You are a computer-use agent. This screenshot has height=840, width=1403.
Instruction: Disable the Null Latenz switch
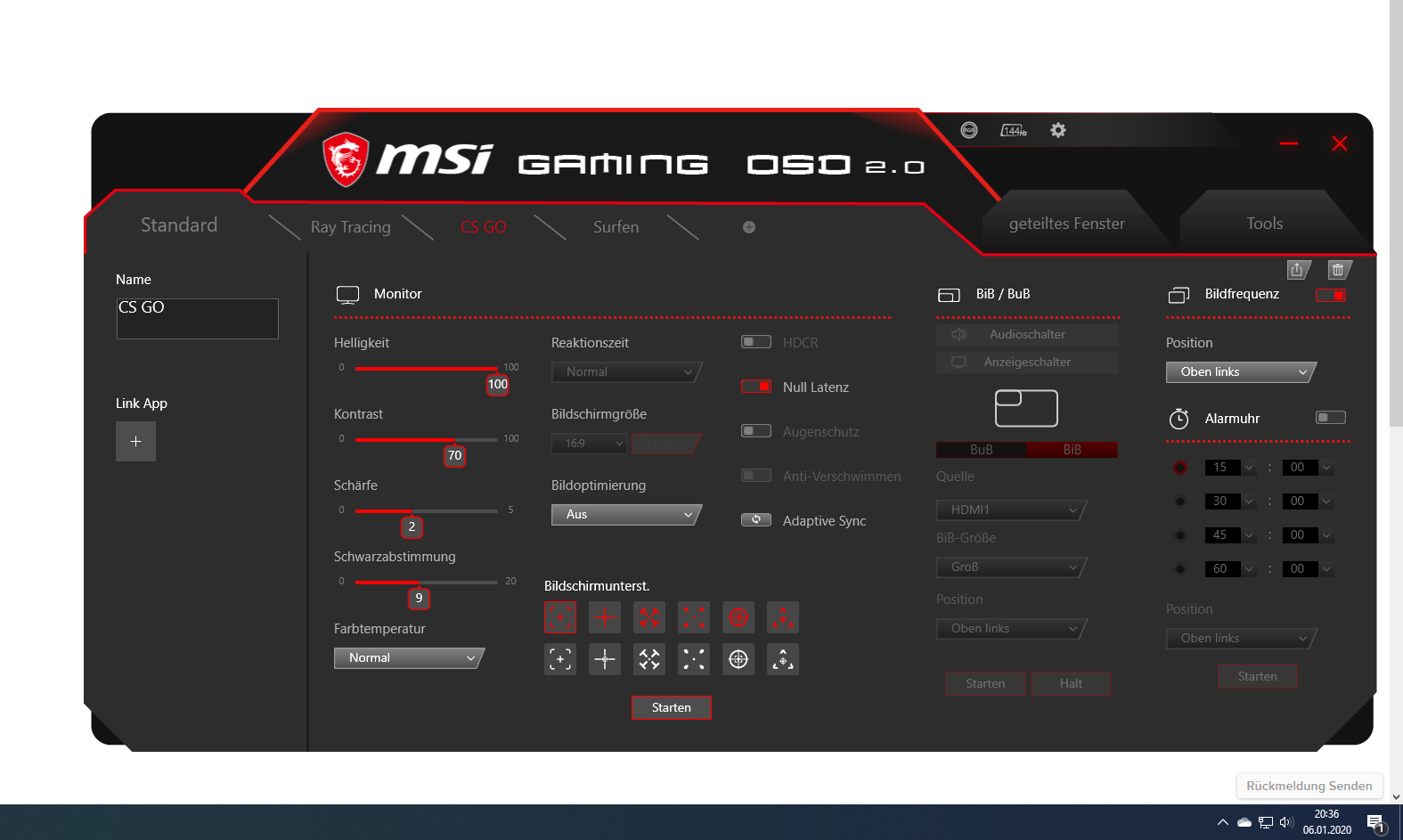click(756, 387)
